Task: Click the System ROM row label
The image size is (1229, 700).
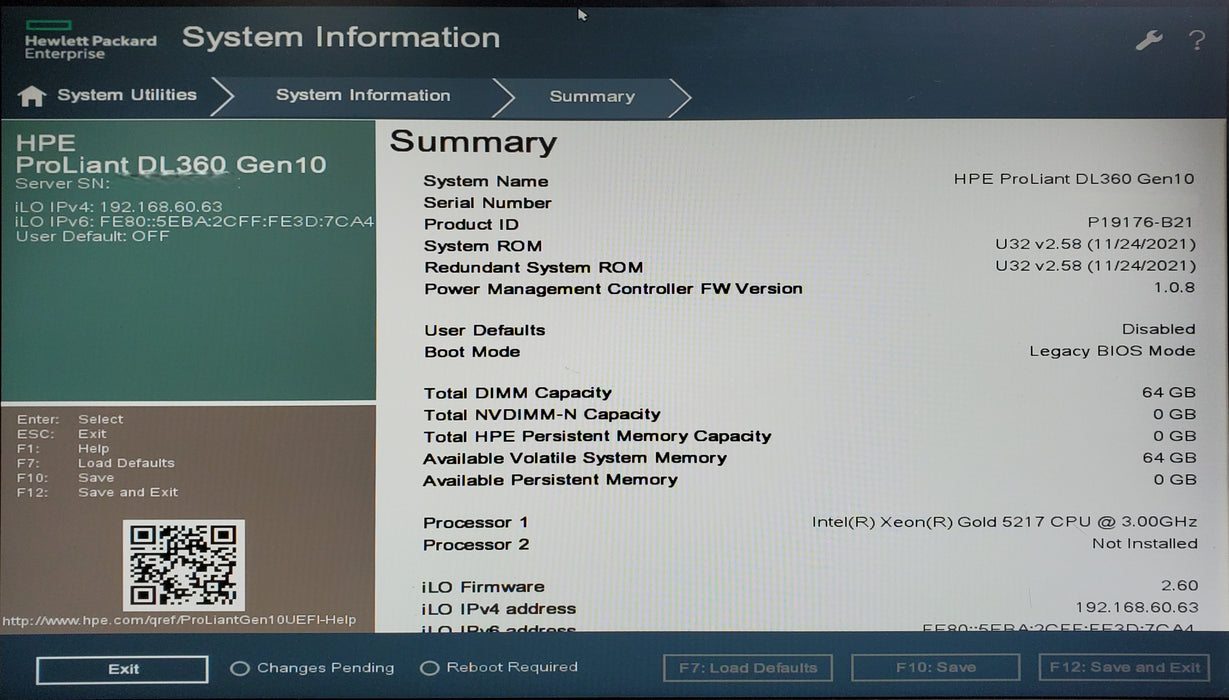Action: pyautogui.click(x=483, y=246)
